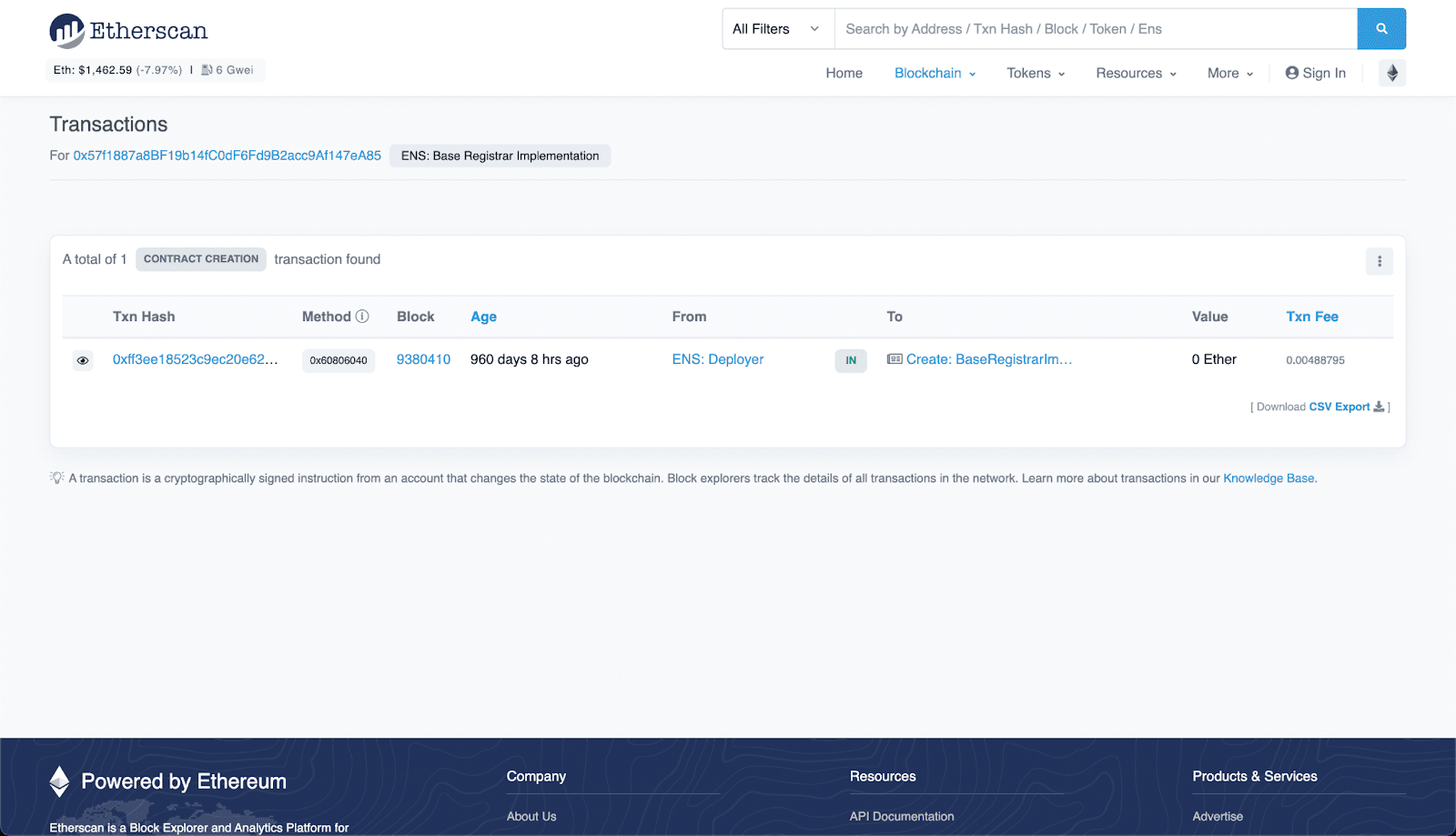1456x836 pixels.
Task: Click the 0.00488795 transaction fee
Action: [x=1315, y=360]
